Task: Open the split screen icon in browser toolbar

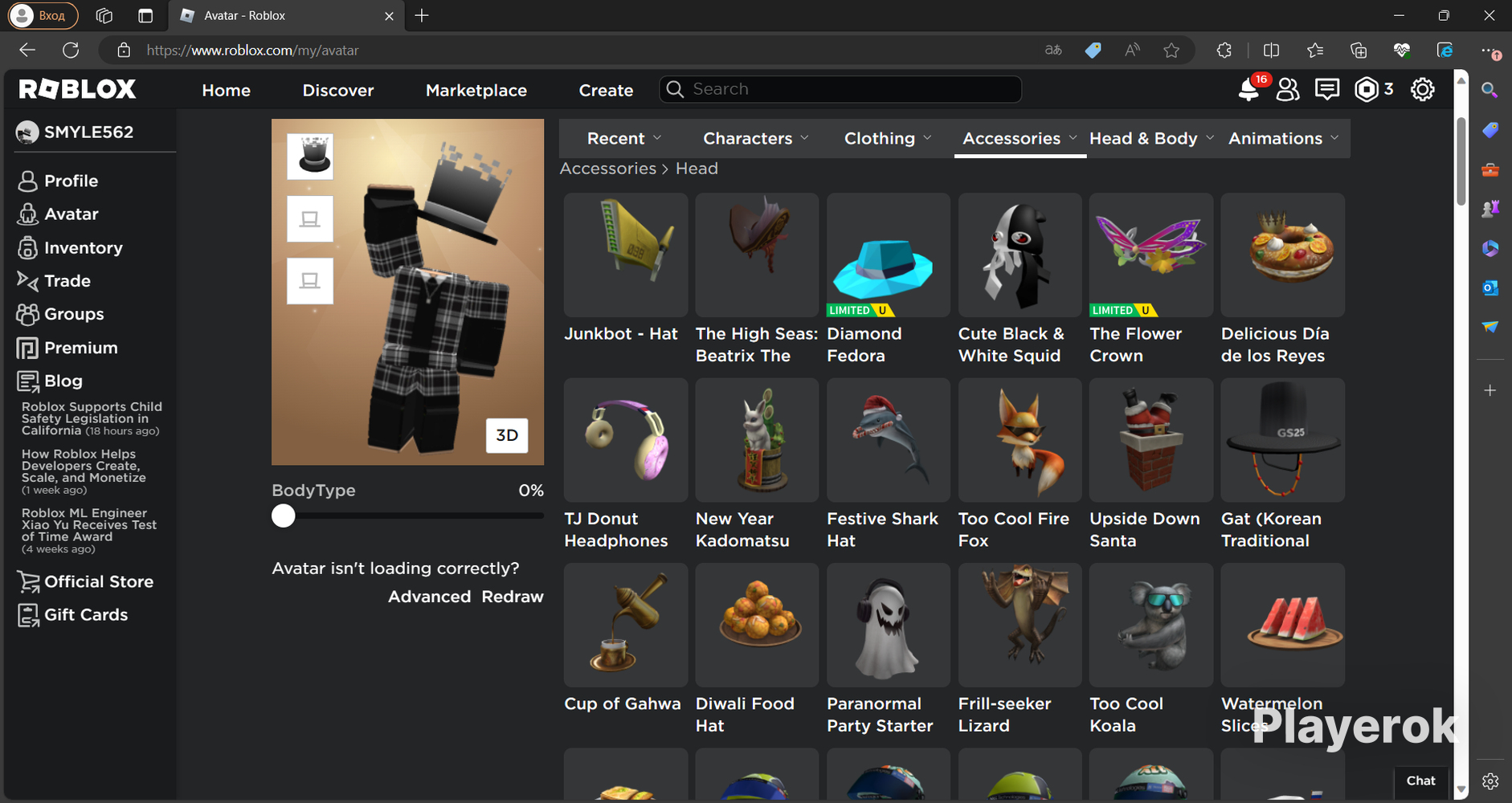Action: coord(1271,50)
